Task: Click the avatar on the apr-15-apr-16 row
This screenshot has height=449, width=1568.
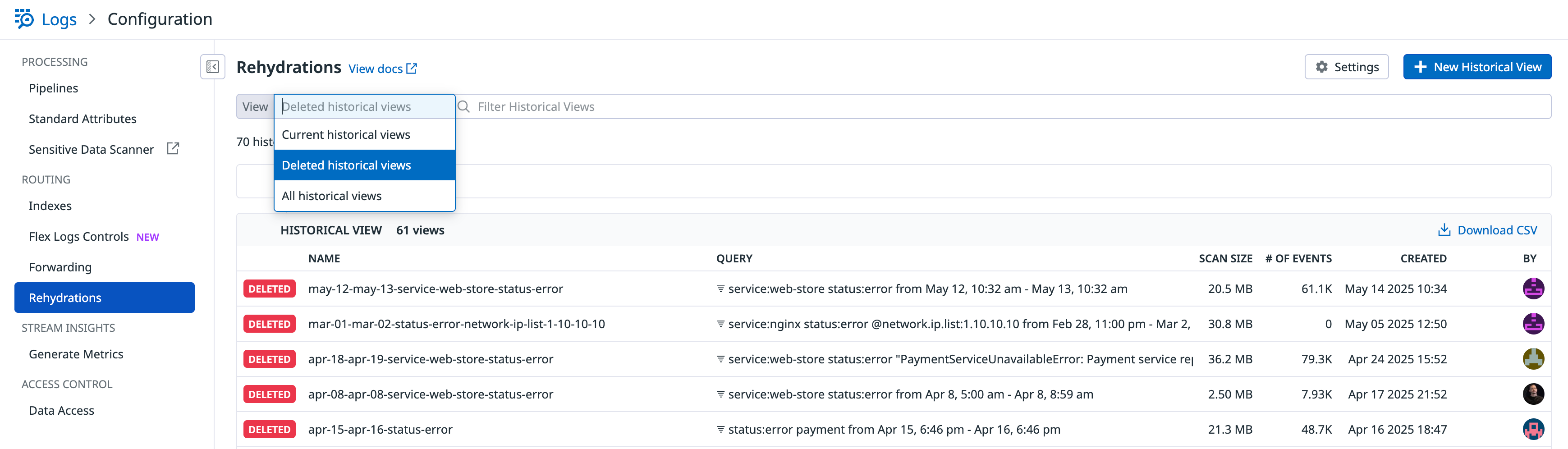Action: (1533, 430)
